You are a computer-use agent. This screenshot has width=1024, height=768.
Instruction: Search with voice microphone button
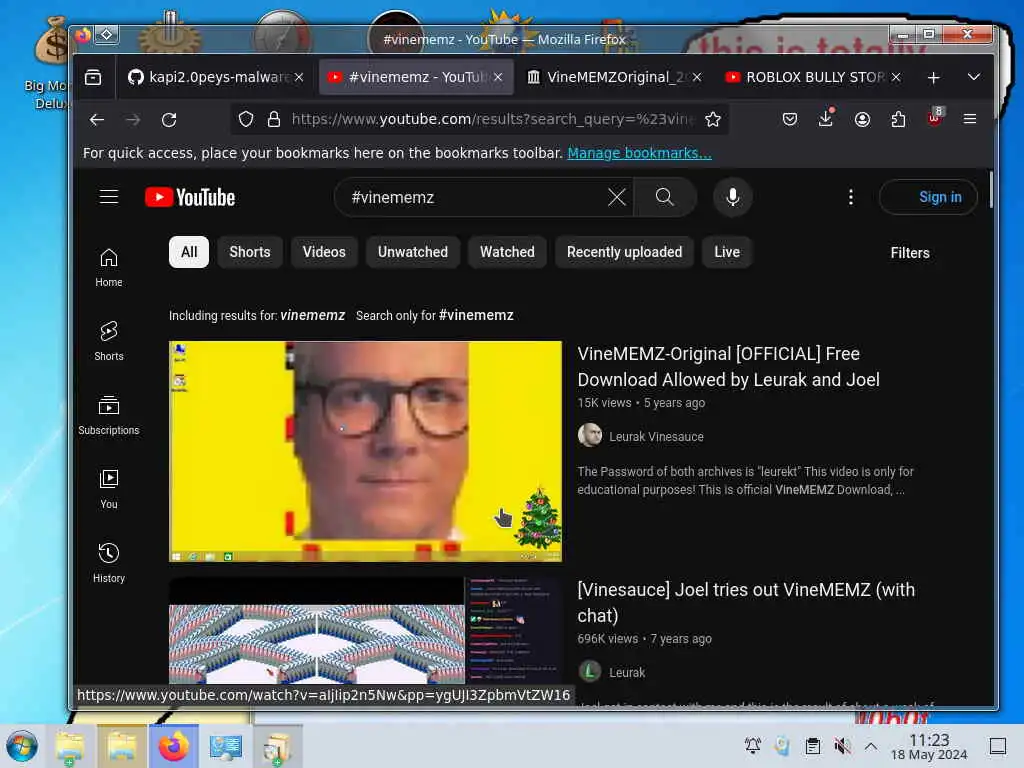(733, 197)
